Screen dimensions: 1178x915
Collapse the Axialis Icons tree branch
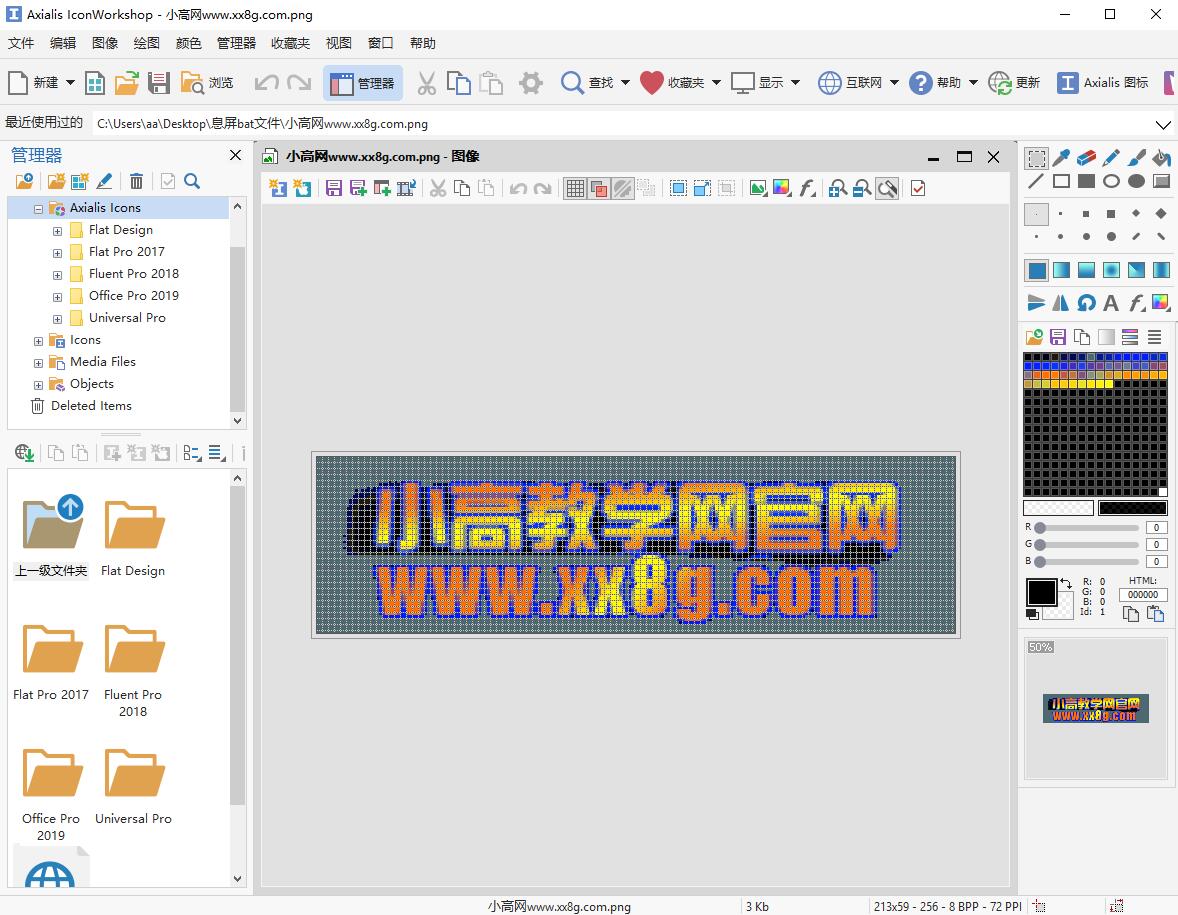[x=37, y=207]
